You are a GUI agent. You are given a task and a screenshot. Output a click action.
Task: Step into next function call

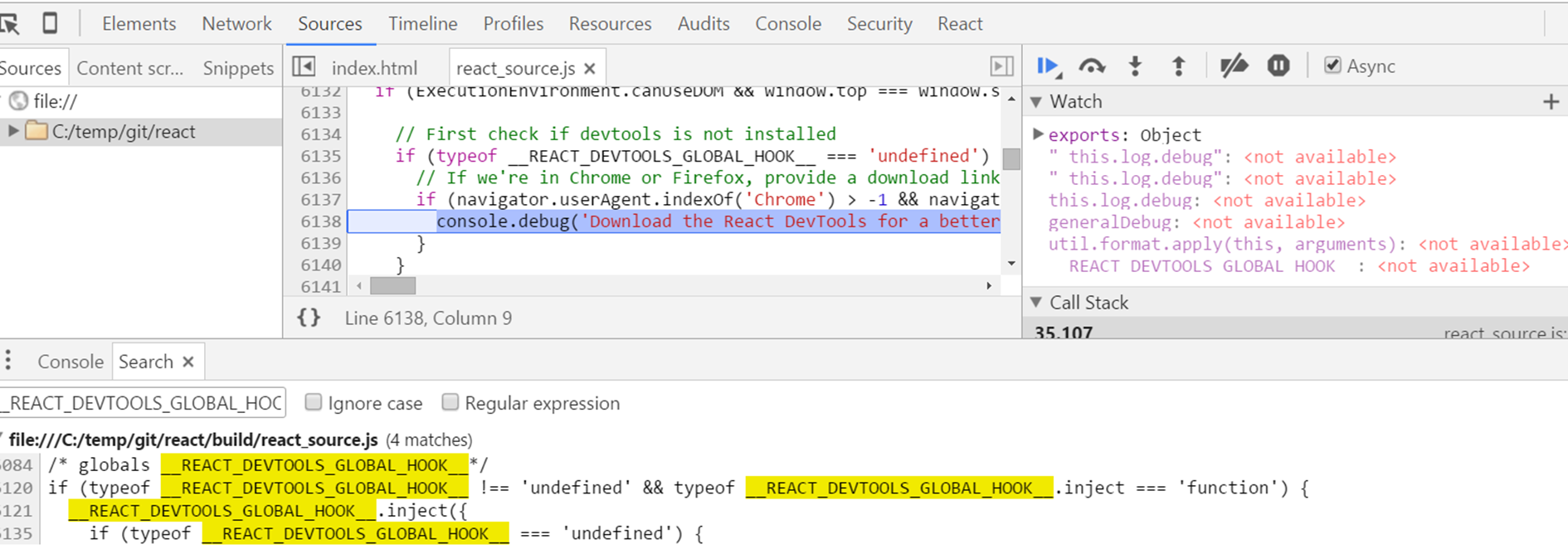tap(1136, 66)
